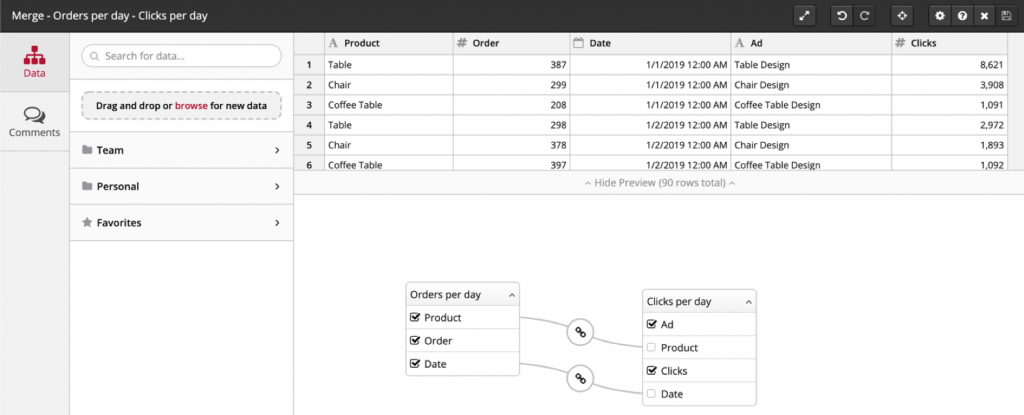
Task: Click the center canvas crosshair icon
Action: click(902, 16)
